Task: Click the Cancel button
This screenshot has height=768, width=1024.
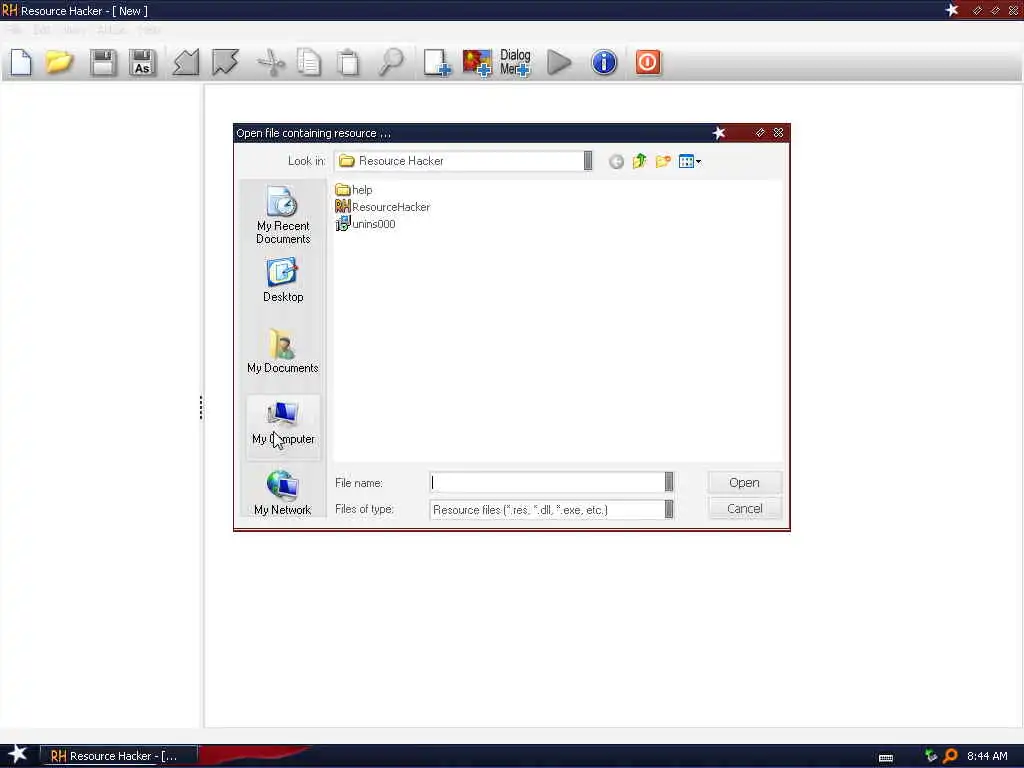Action: coord(744,509)
